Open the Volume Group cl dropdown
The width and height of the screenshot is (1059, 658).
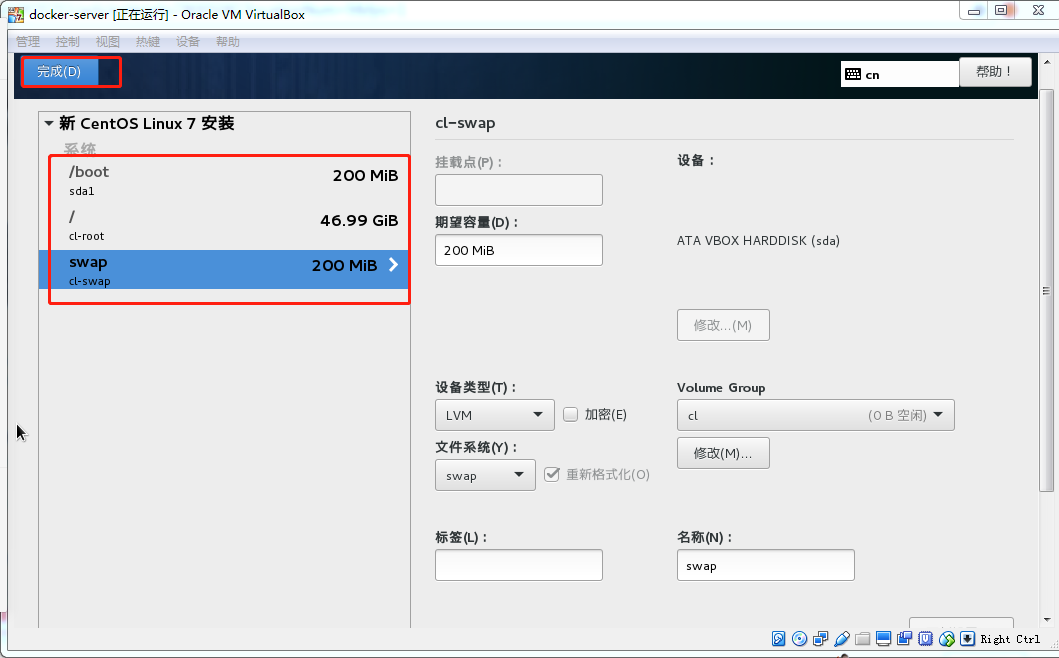pos(815,415)
